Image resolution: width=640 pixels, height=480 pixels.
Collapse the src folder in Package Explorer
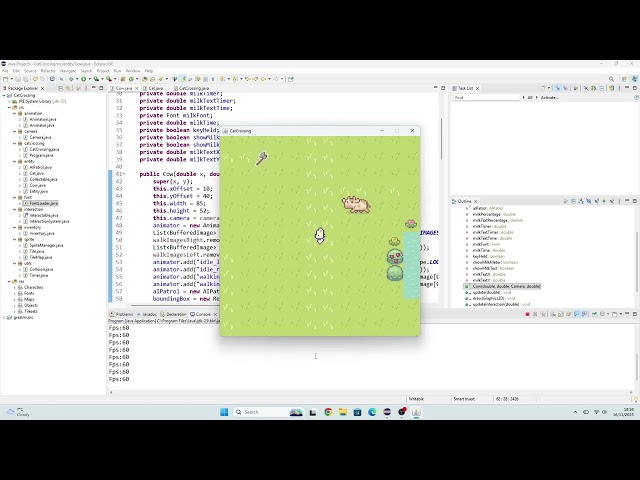[9, 107]
